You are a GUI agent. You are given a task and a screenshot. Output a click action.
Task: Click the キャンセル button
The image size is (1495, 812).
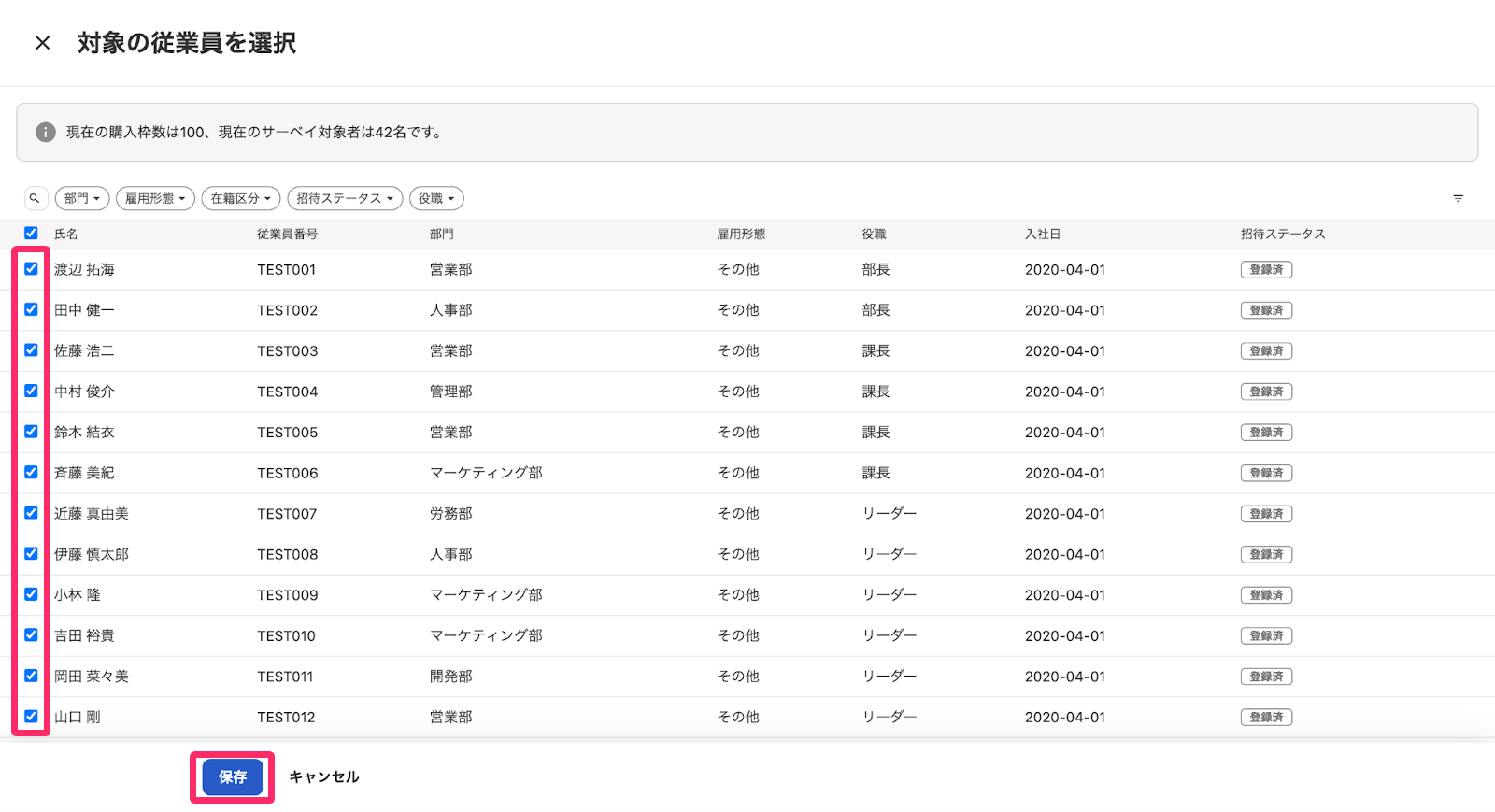point(324,777)
